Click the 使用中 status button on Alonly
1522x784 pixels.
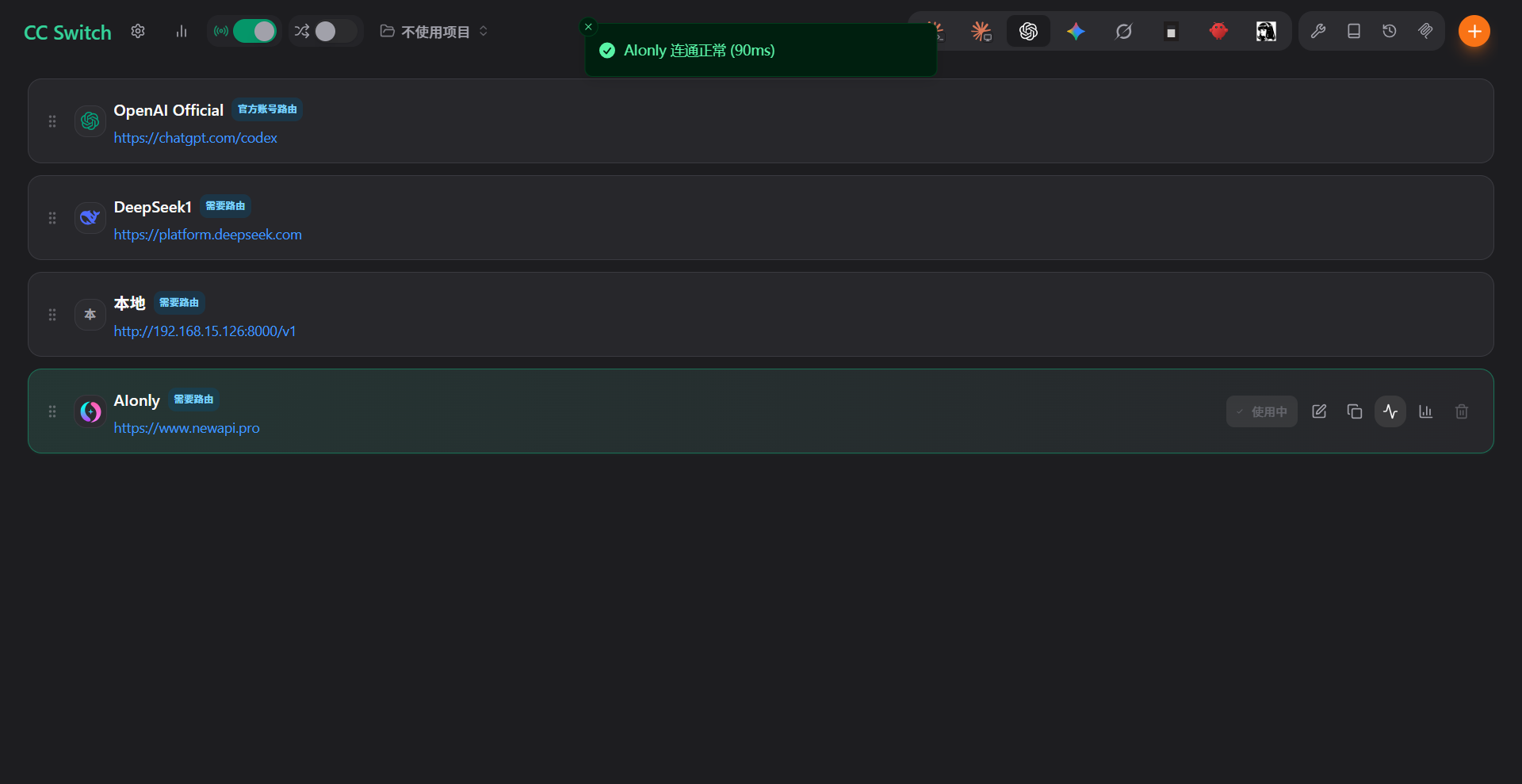click(1262, 411)
